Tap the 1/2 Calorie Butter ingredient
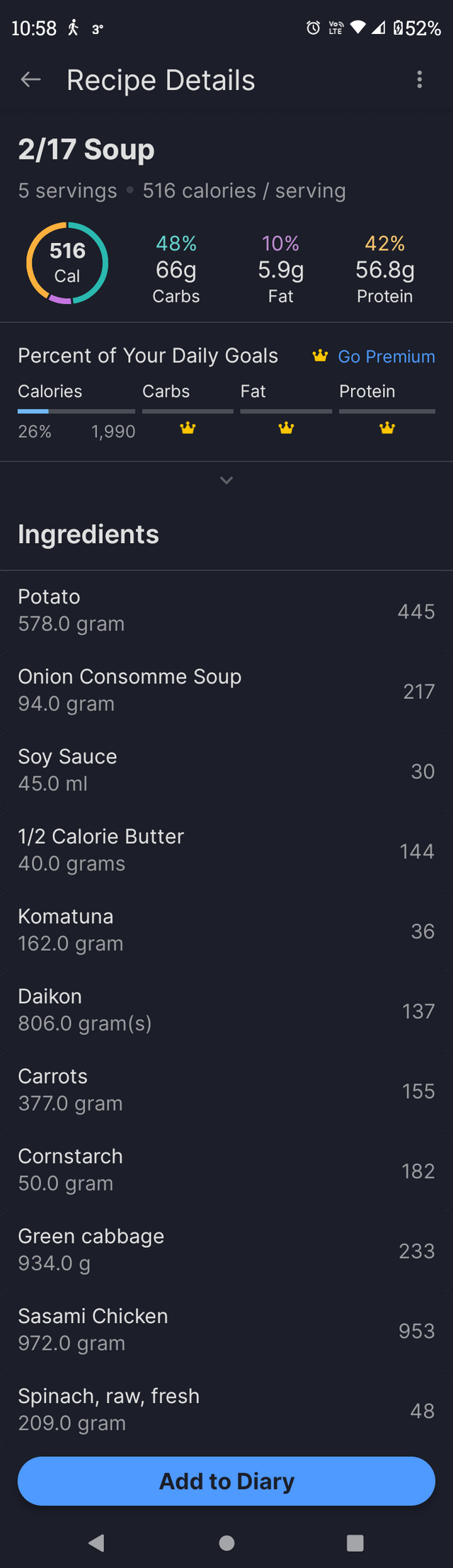This screenshot has width=453, height=1568. click(226, 850)
